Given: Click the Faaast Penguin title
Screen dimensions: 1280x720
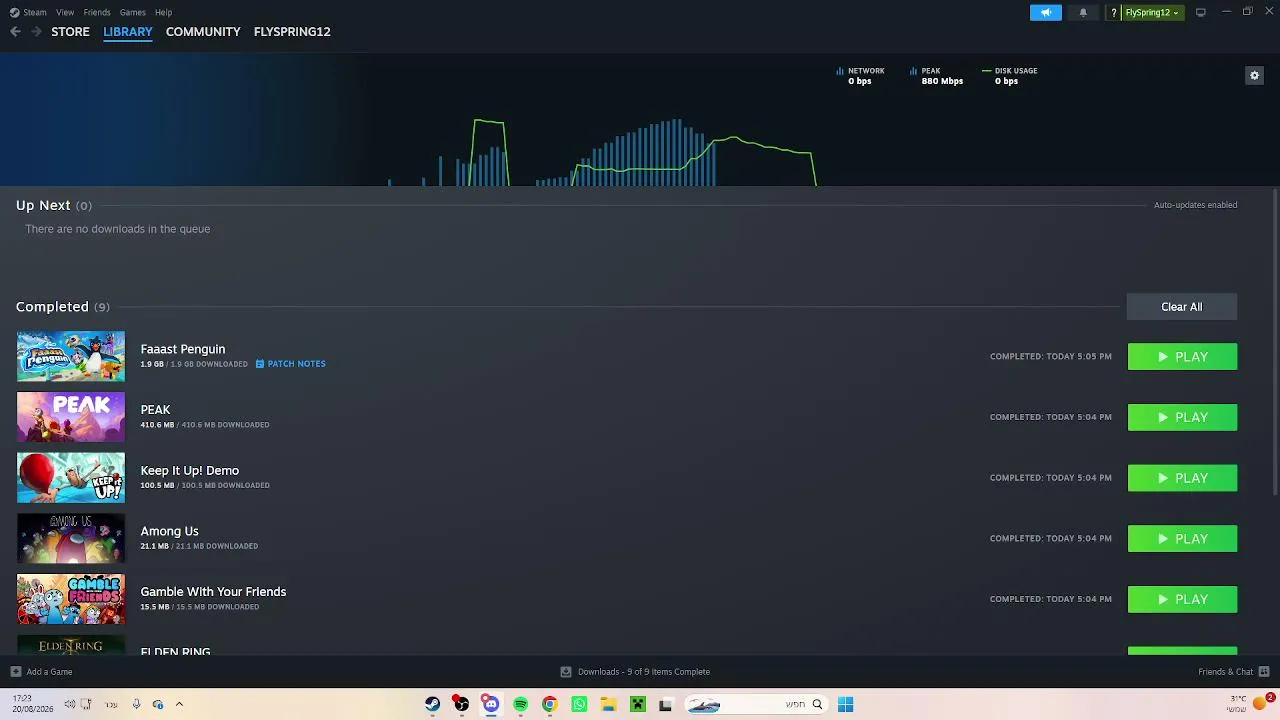Looking at the screenshot, I should tap(183, 349).
